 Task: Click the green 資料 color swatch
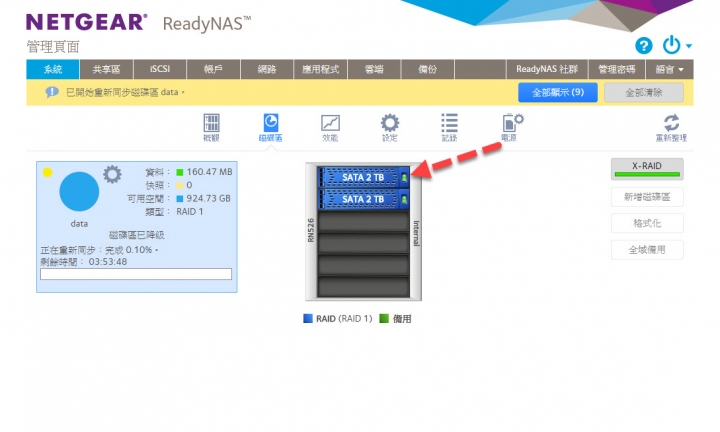[x=180, y=172]
